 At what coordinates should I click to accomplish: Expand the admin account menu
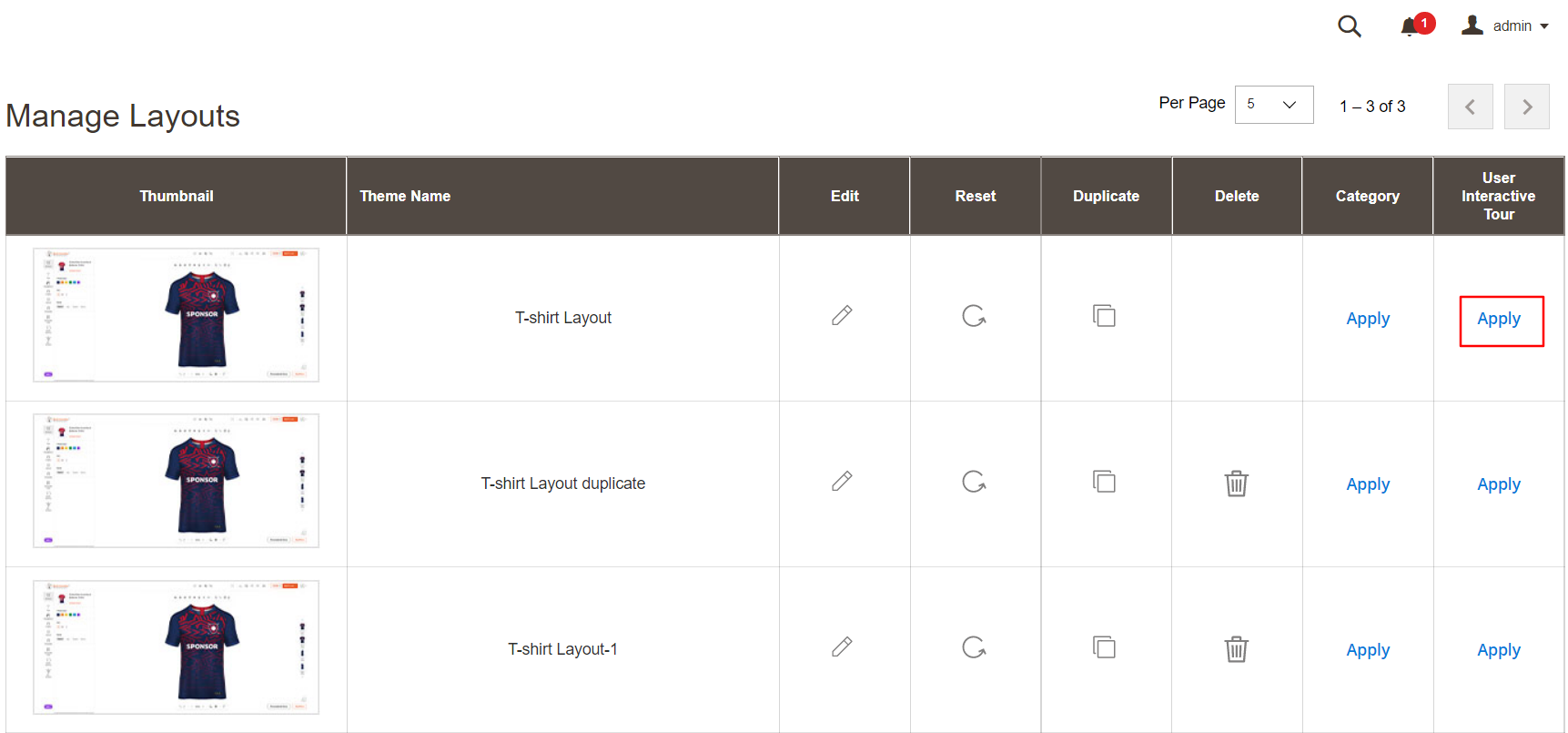(1505, 26)
